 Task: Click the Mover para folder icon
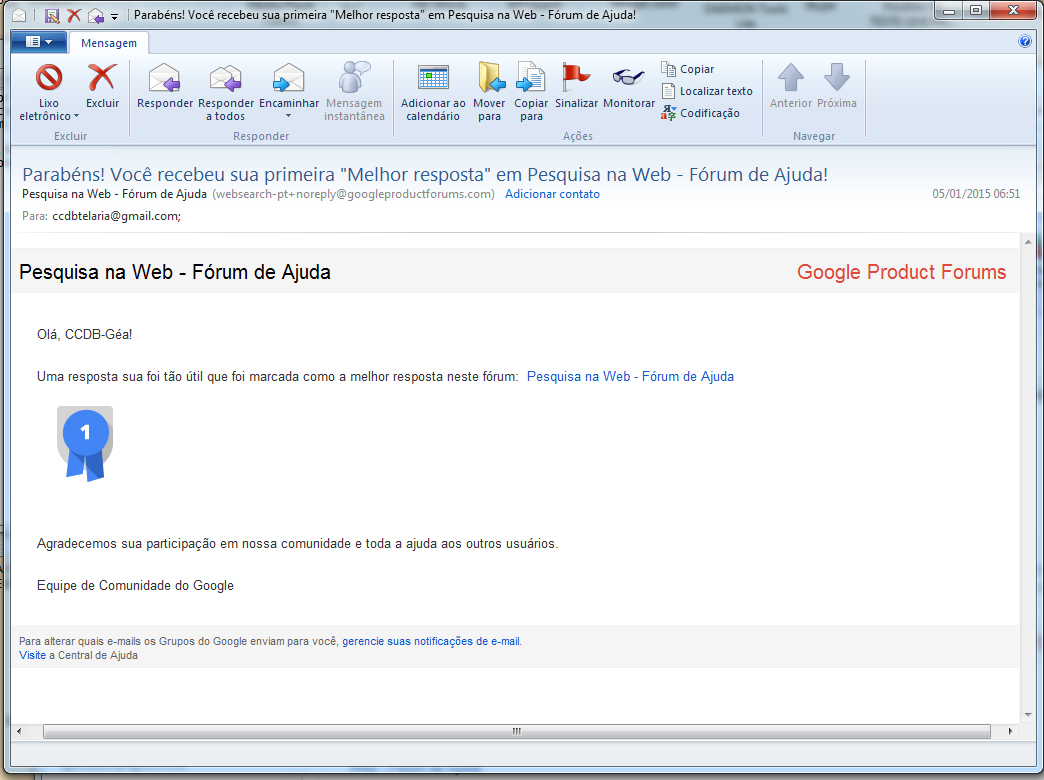(489, 78)
